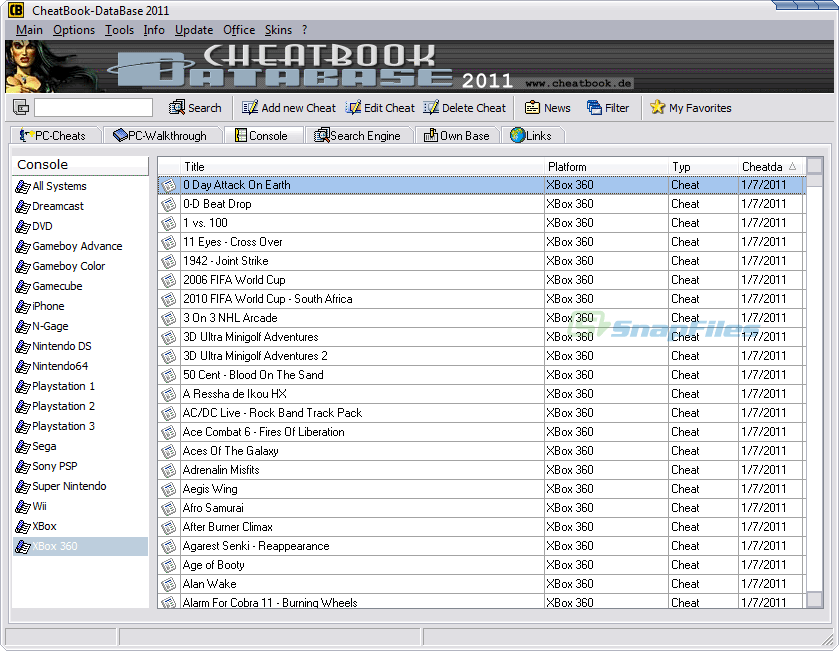This screenshot has width=839, height=651.
Task: Select DVD in console list
Action: [x=80, y=226]
